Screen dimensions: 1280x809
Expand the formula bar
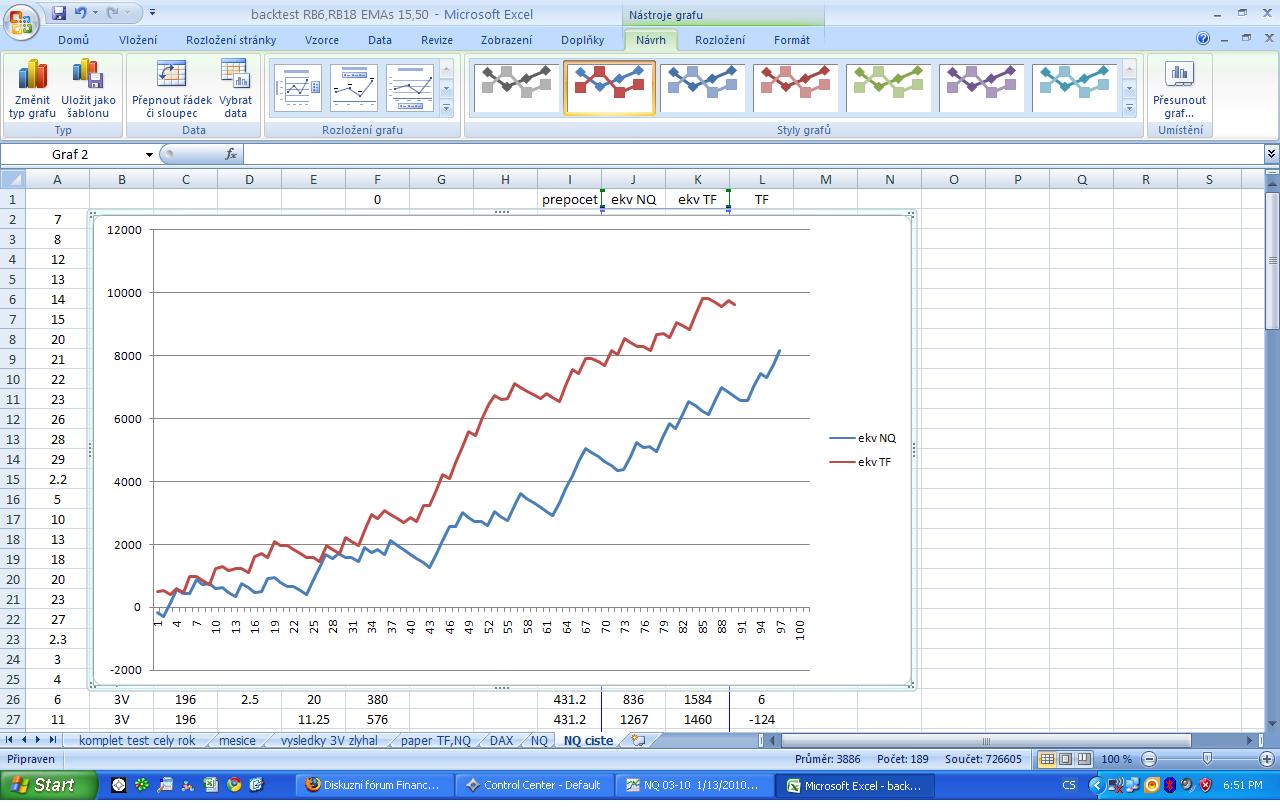pyautogui.click(x=1271, y=154)
